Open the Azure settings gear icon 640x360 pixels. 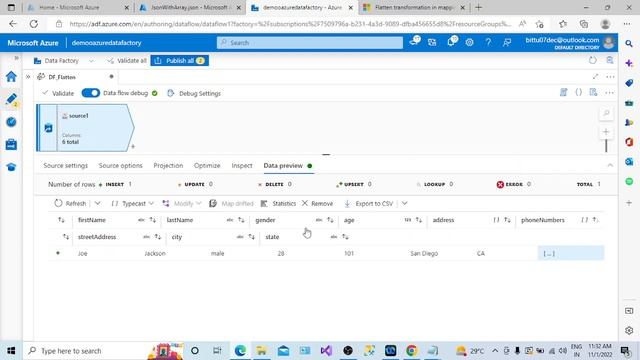[x=469, y=42]
